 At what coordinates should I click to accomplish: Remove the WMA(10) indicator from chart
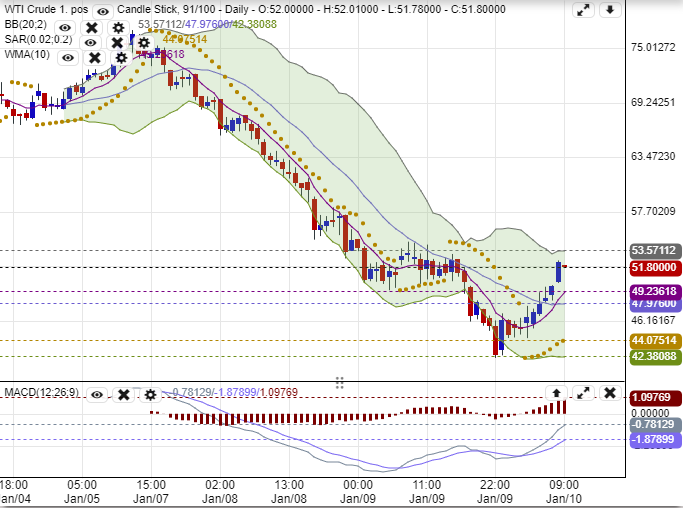point(95,57)
